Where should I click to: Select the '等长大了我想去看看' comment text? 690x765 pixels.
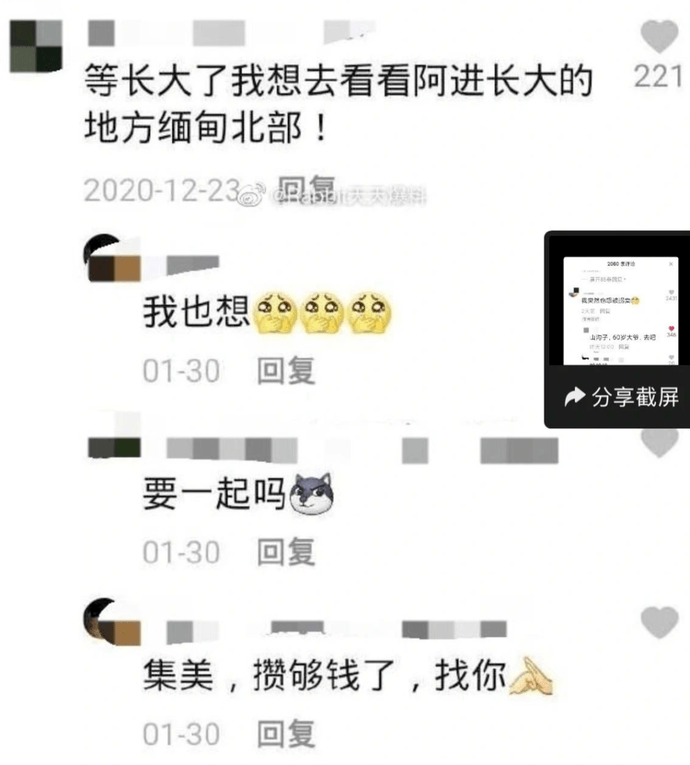(338, 103)
